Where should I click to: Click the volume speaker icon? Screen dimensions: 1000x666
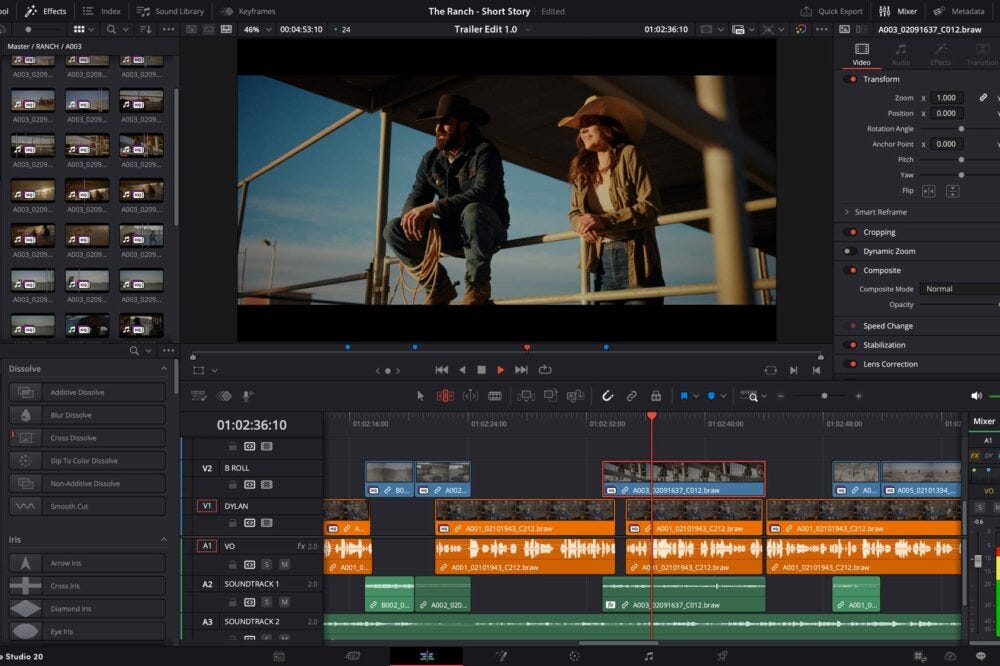(976, 396)
